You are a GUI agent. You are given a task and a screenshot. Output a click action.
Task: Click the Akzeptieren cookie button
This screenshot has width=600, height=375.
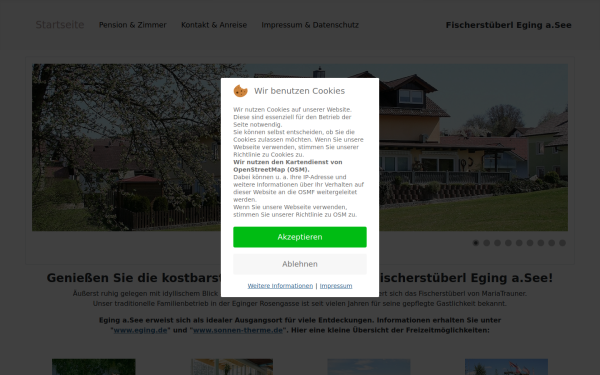coord(300,237)
